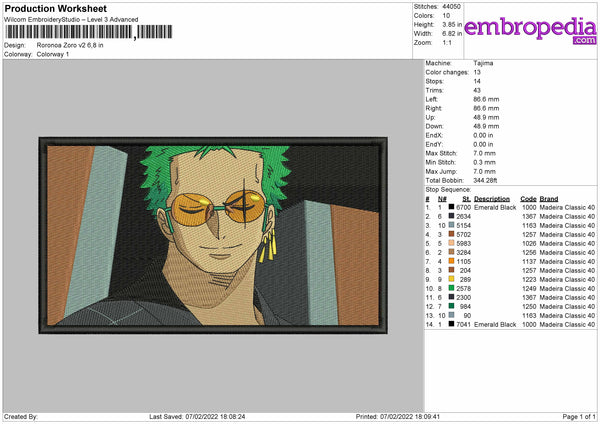Click the Production Worksheet title
Viewport: 600px width, 424px height.
pos(55,8)
